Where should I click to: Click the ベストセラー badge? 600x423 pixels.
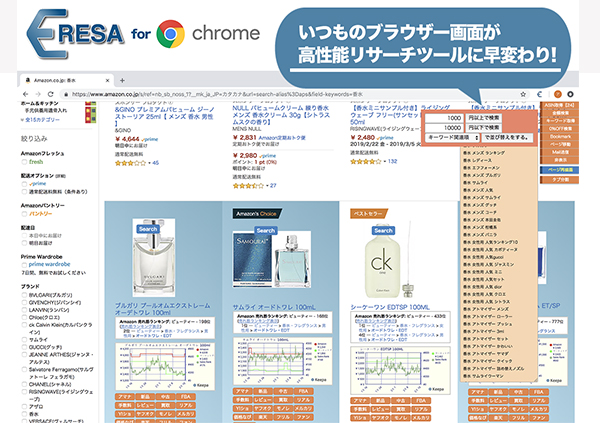click(368, 214)
